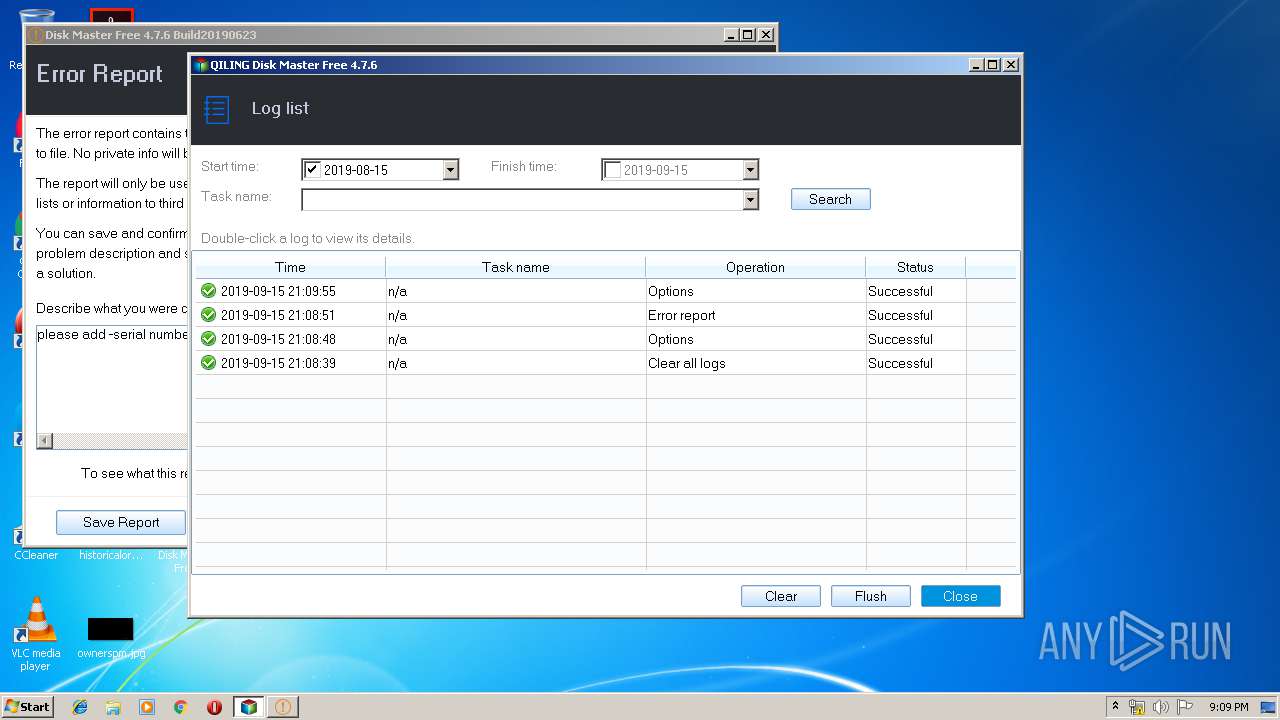Open the Start time date dropdown
Screen dimensions: 1280x720
pos(450,170)
